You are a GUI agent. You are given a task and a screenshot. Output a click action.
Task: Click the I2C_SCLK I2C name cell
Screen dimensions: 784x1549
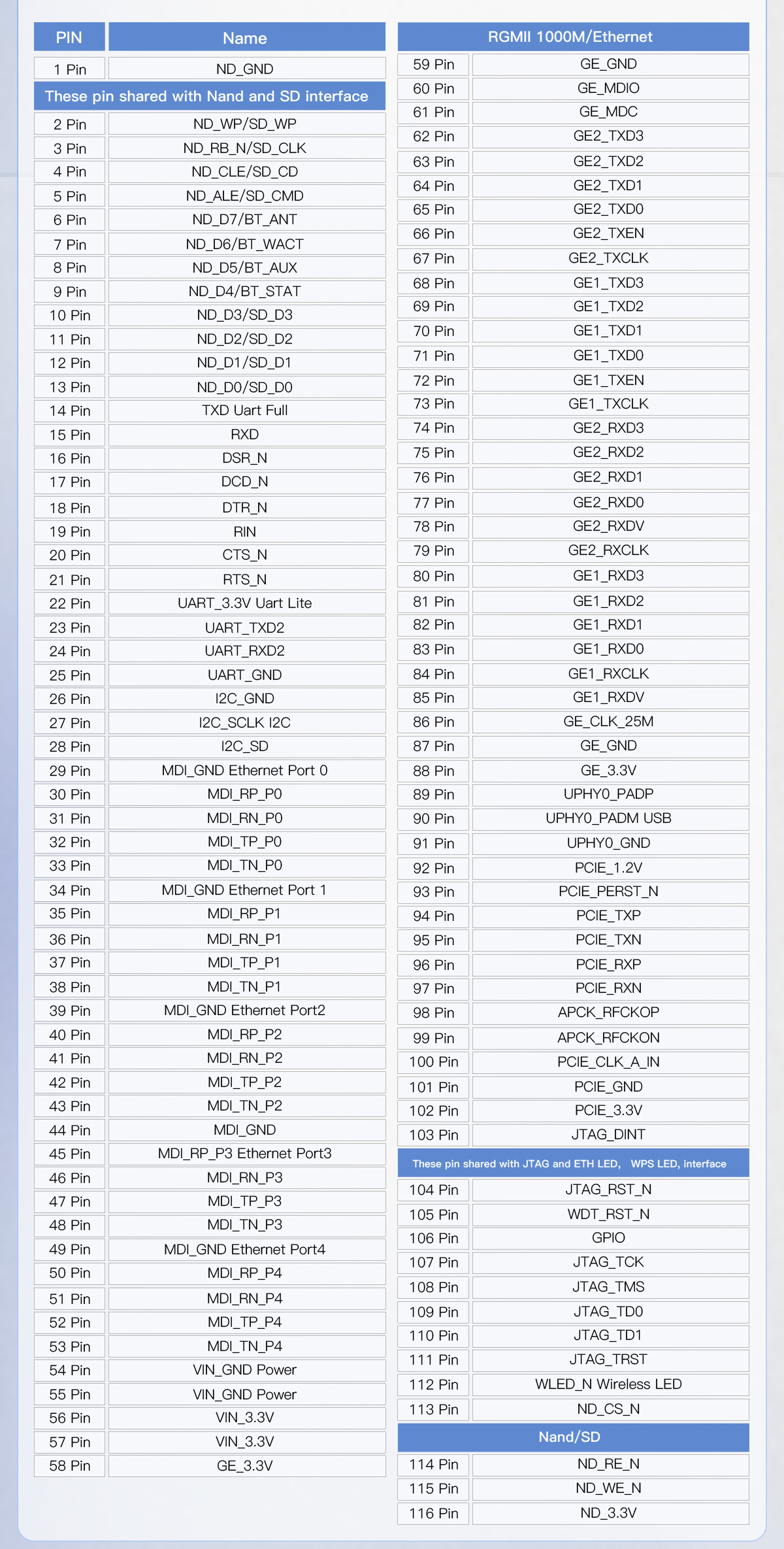(246, 722)
